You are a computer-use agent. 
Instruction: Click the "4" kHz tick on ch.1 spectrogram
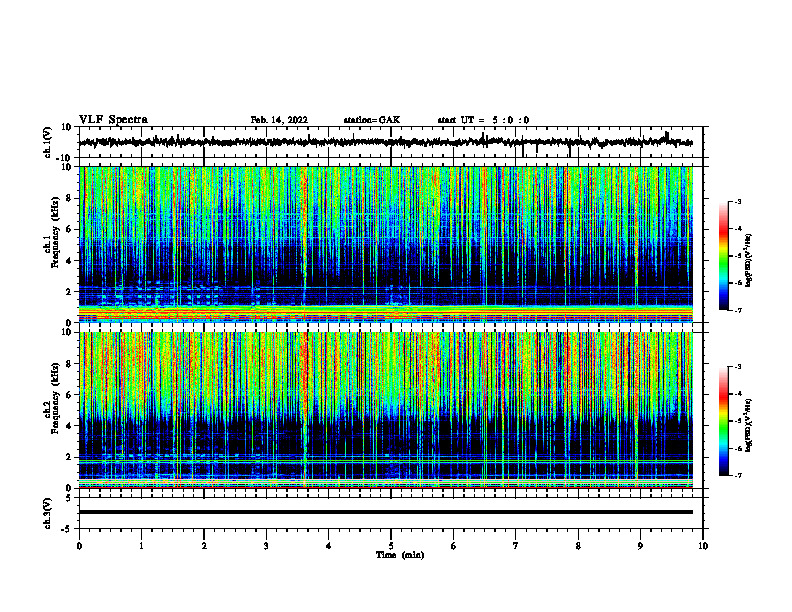(x=69, y=261)
